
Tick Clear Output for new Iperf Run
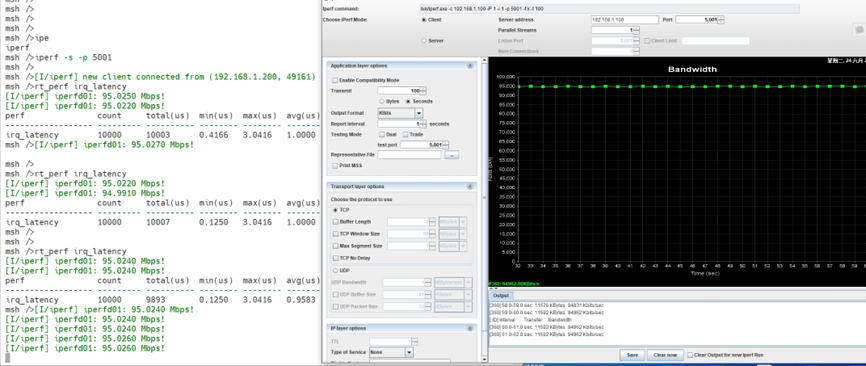[x=690, y=355]
